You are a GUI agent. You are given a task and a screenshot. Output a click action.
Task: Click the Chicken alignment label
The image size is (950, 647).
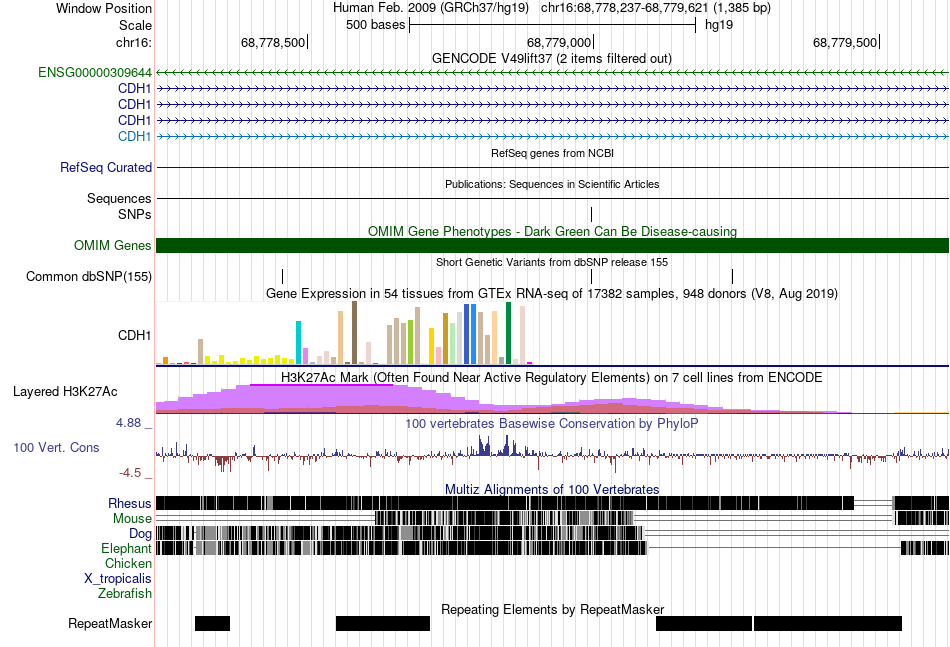pyautogui.click(x=128, y=563)
